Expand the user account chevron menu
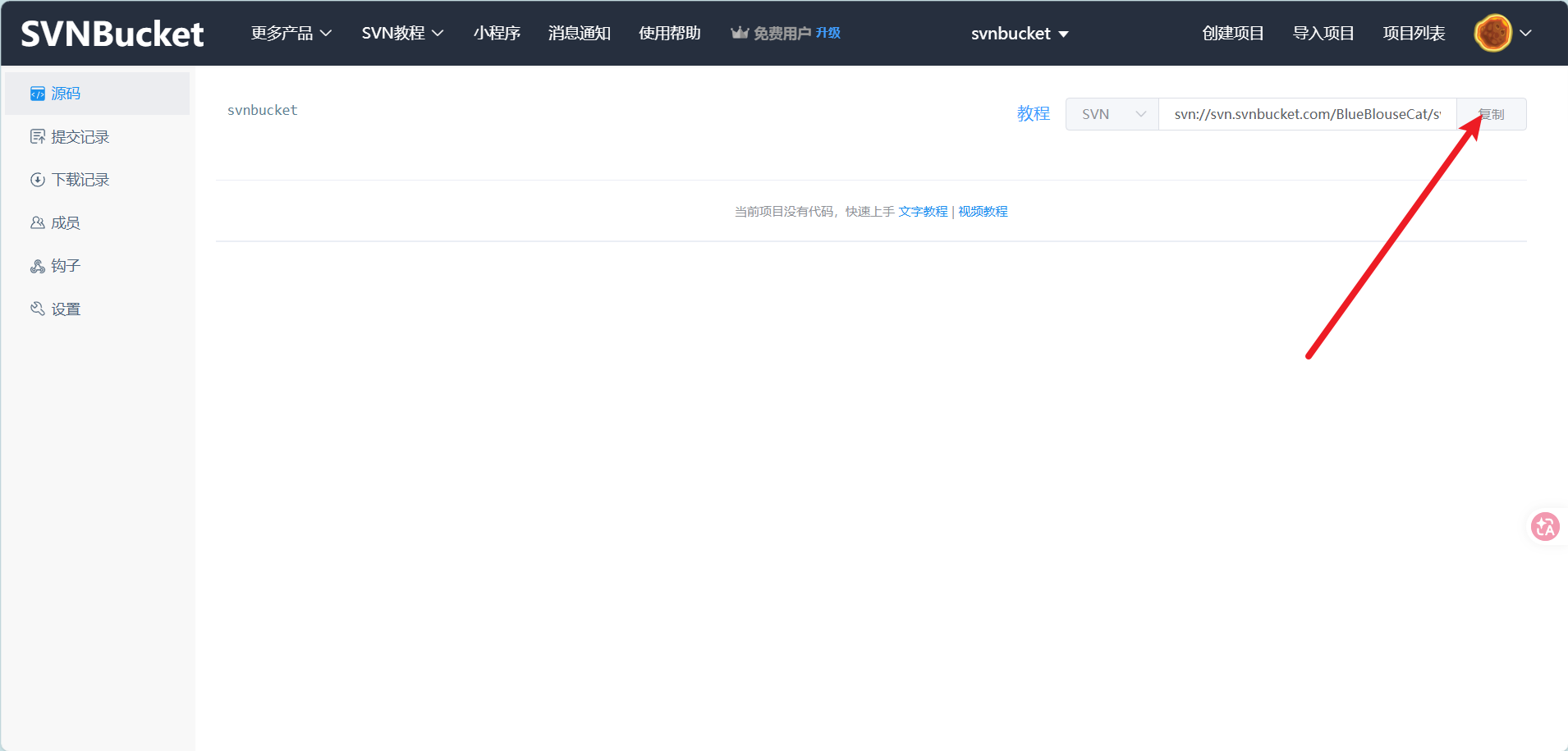This screenshot has width=1568, height=751. 1526,34
